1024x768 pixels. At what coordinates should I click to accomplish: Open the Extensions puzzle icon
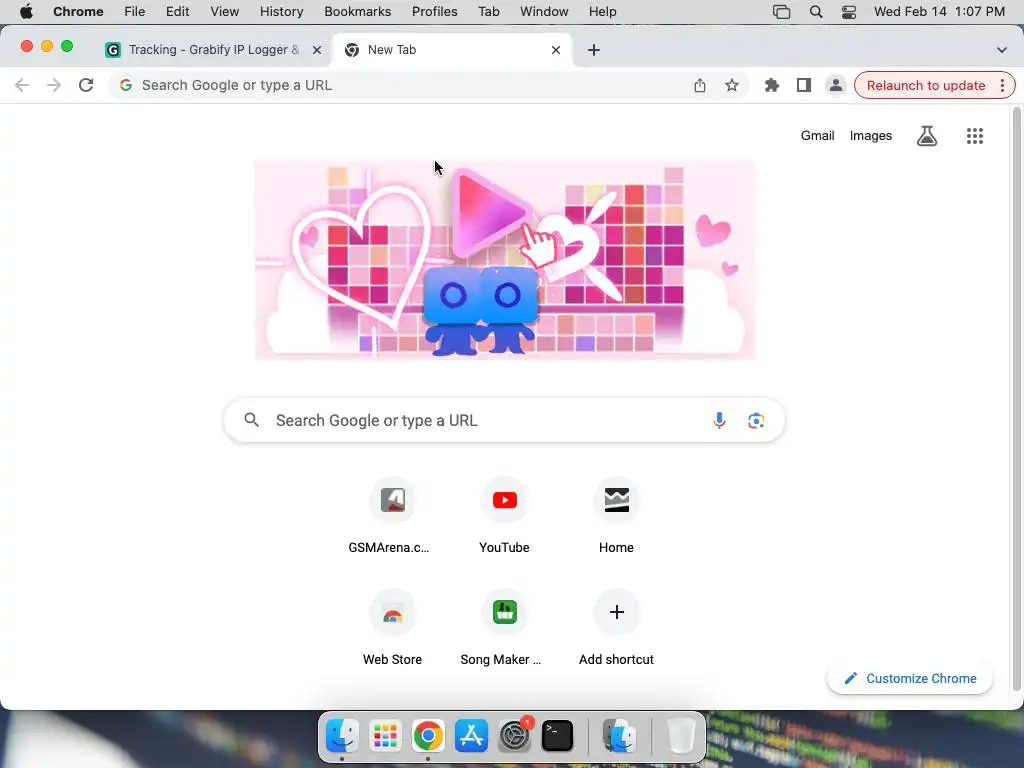coord(771,86)
